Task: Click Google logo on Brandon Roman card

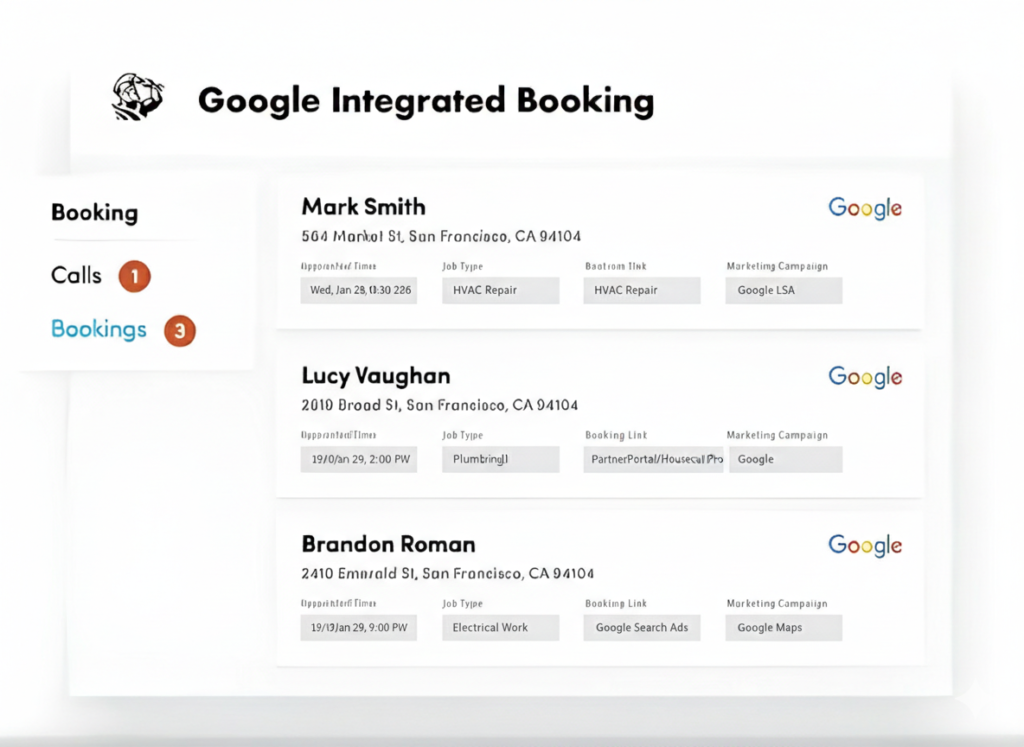Action: tap(865, 545)
